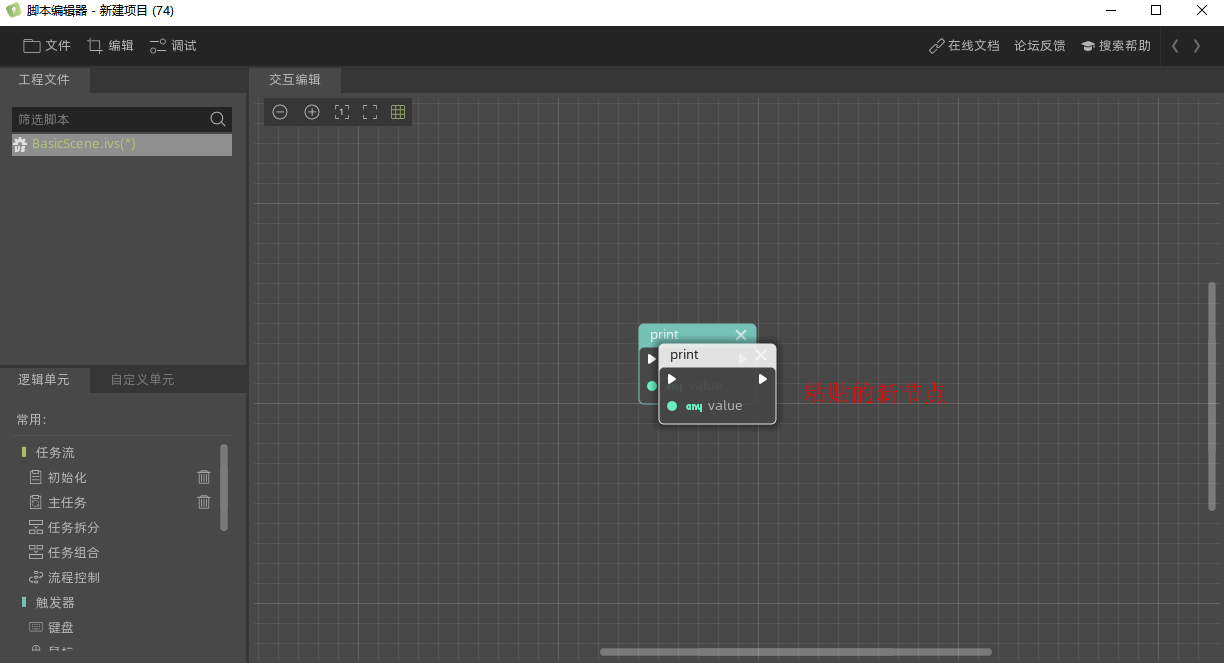Select the 交互编辑 tab
Viewport: 1224px width, 663px height.
point(295,79)
